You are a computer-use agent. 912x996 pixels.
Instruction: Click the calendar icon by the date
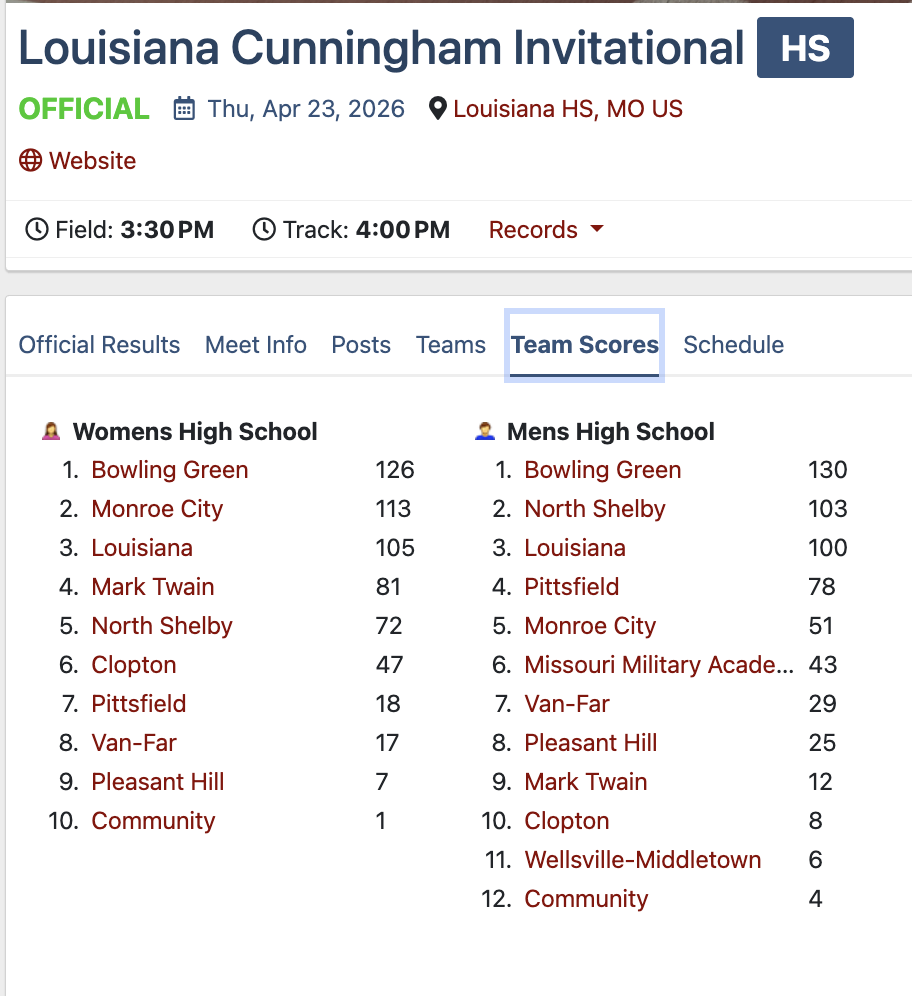[184, 109]
